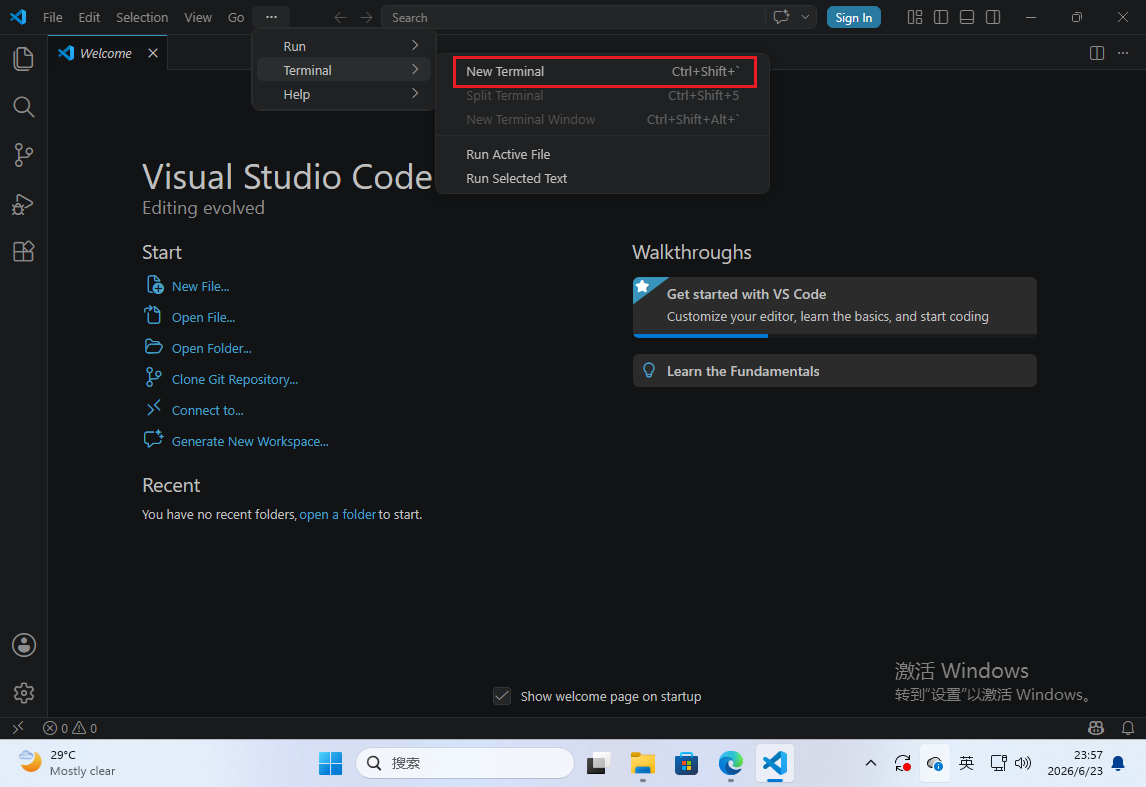
Task: Open the Selection menu
Action: pyautogui.click(x=142, y=18)
